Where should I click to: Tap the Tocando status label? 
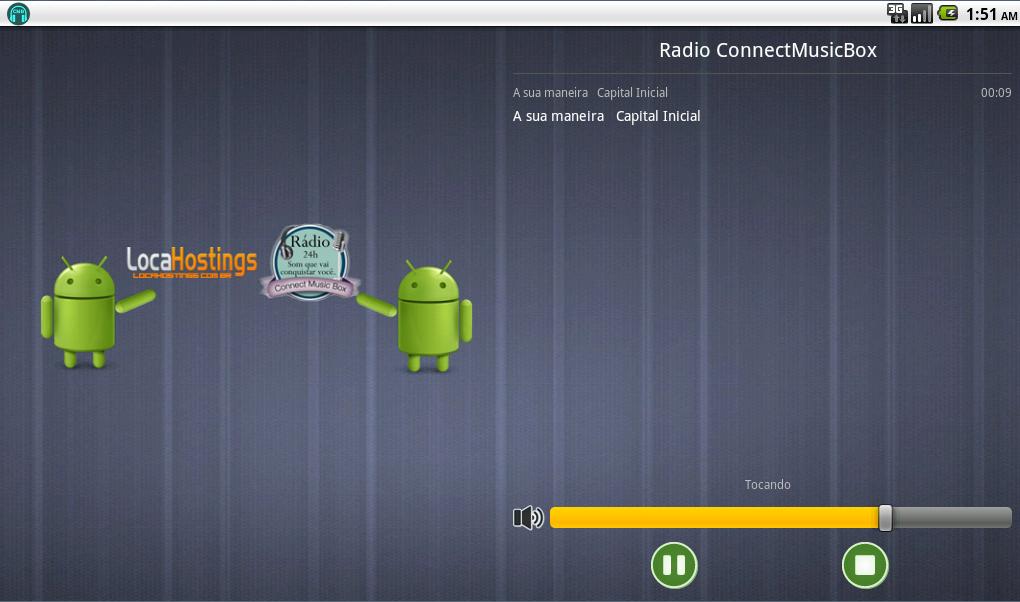coord(768,485)
